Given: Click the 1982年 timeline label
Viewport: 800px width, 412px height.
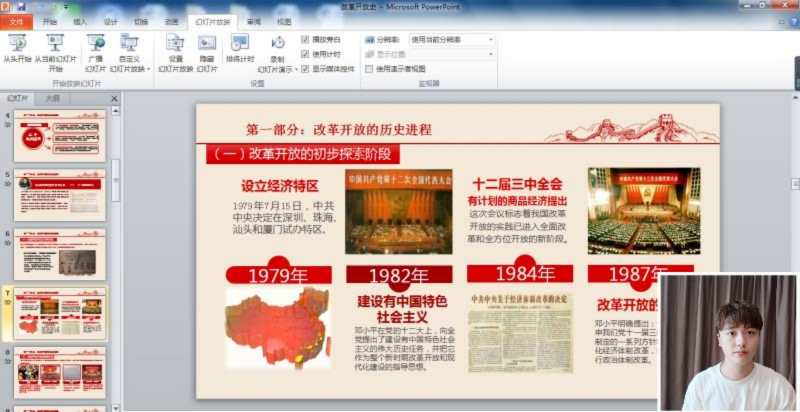Looking at the screenshot, I should pyautogui.click(x=399, y=275).
